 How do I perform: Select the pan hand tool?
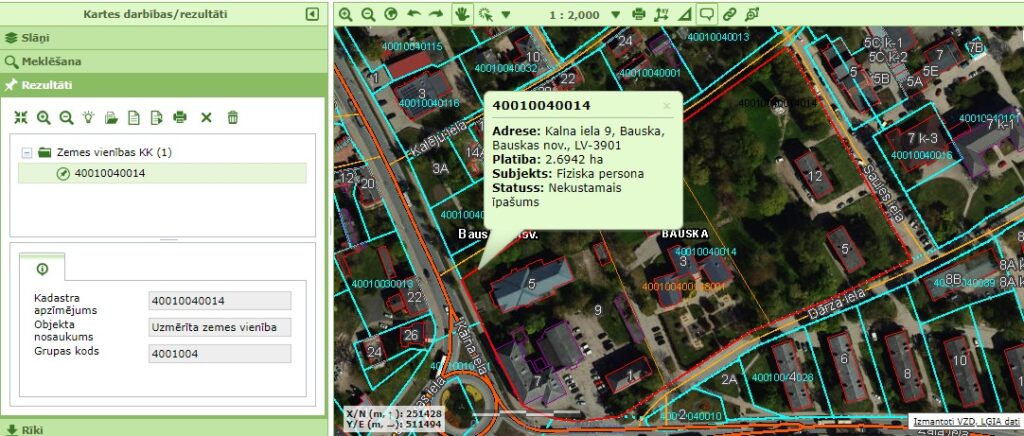461,14
